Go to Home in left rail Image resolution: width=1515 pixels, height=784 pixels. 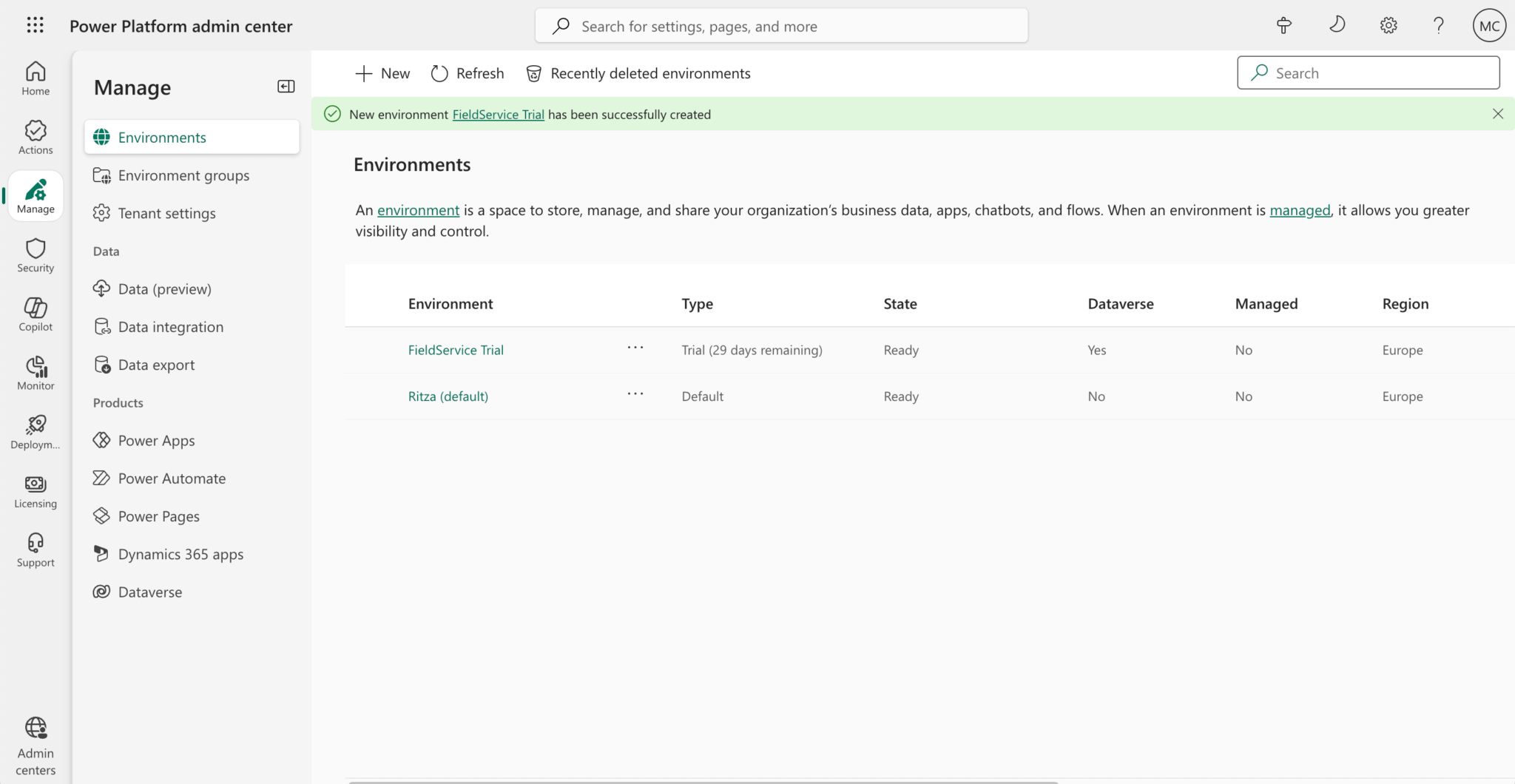click(36, 78)
